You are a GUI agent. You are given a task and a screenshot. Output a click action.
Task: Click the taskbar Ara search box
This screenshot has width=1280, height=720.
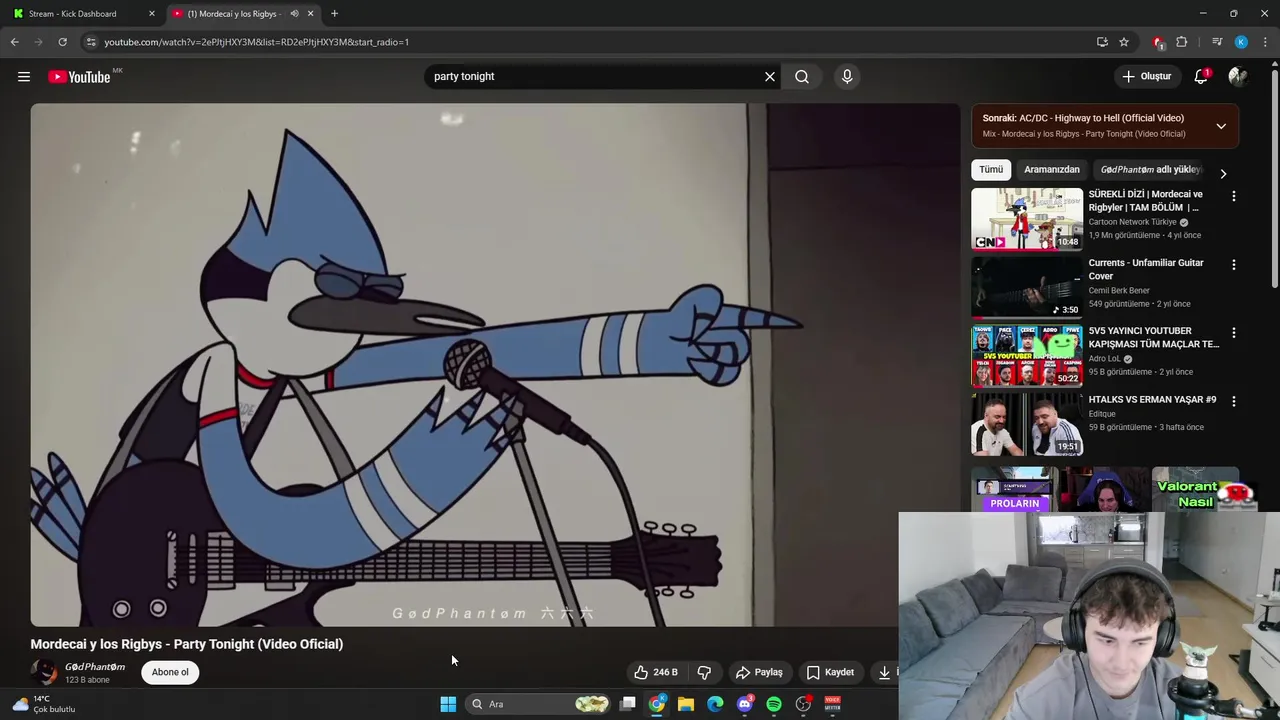point(539,704)
